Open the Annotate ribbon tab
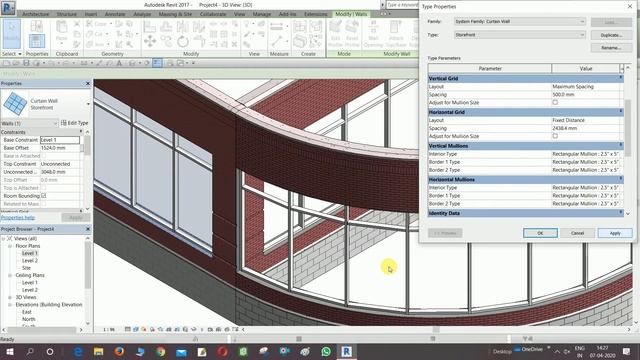This screenshot has height=360, width=640. [115, 14]
